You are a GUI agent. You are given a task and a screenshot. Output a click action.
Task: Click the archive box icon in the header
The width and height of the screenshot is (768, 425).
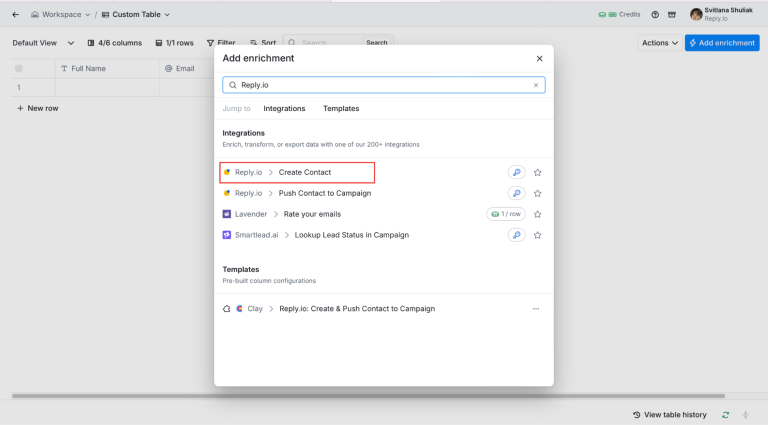(672, 15)
